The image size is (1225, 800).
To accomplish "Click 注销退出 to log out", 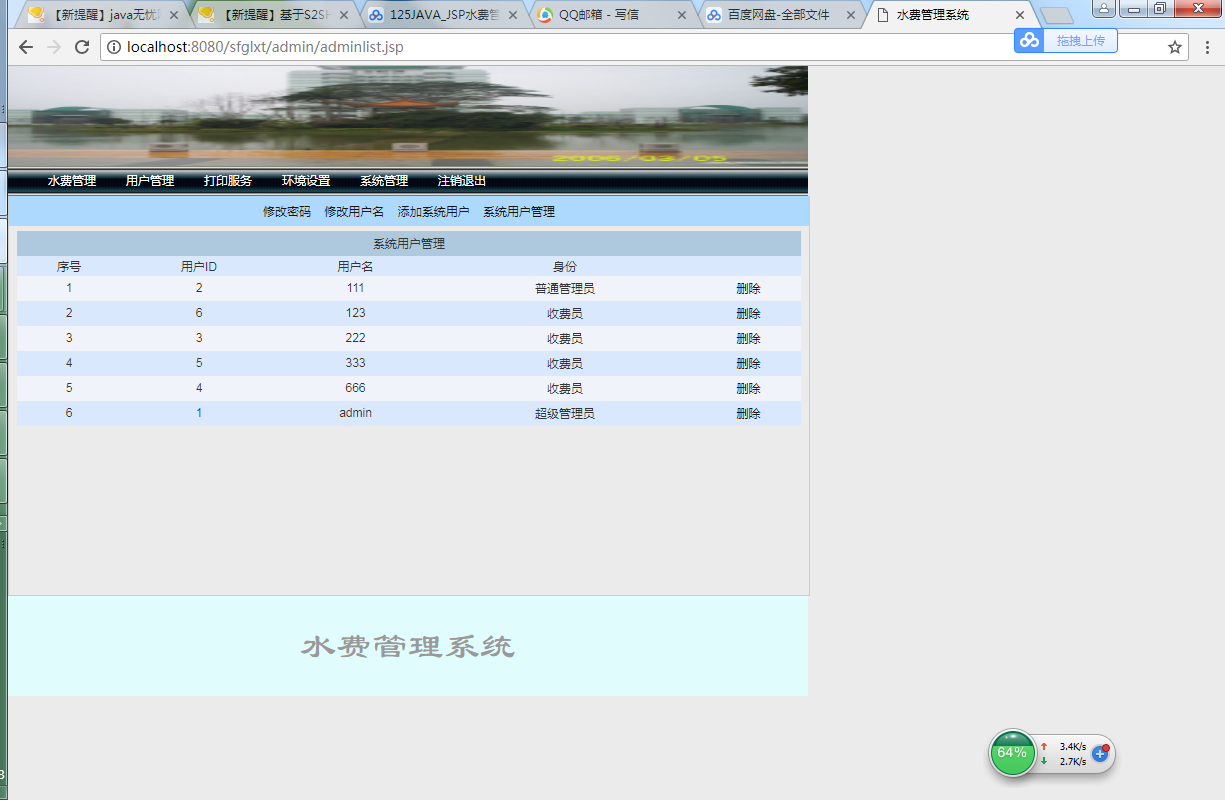I will point(462,181).
